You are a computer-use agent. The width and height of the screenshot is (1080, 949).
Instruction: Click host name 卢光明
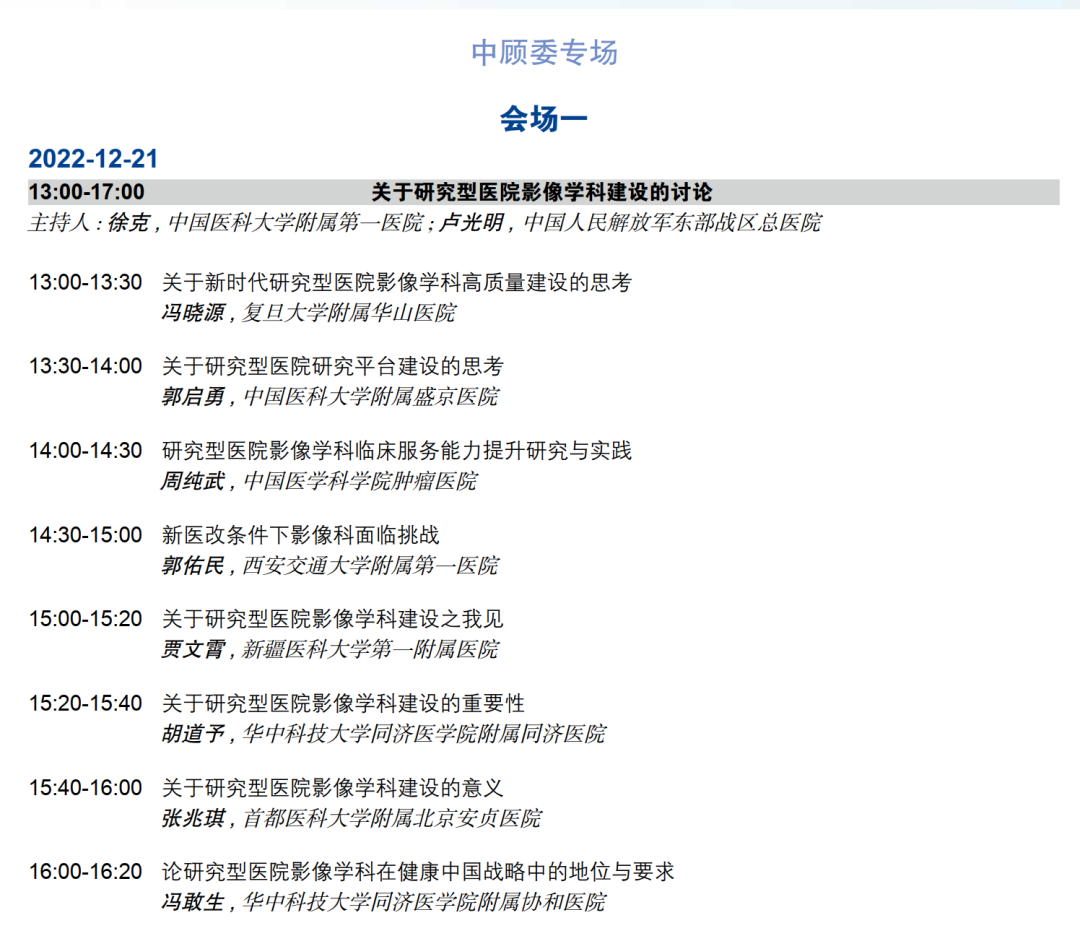[472, 222]
